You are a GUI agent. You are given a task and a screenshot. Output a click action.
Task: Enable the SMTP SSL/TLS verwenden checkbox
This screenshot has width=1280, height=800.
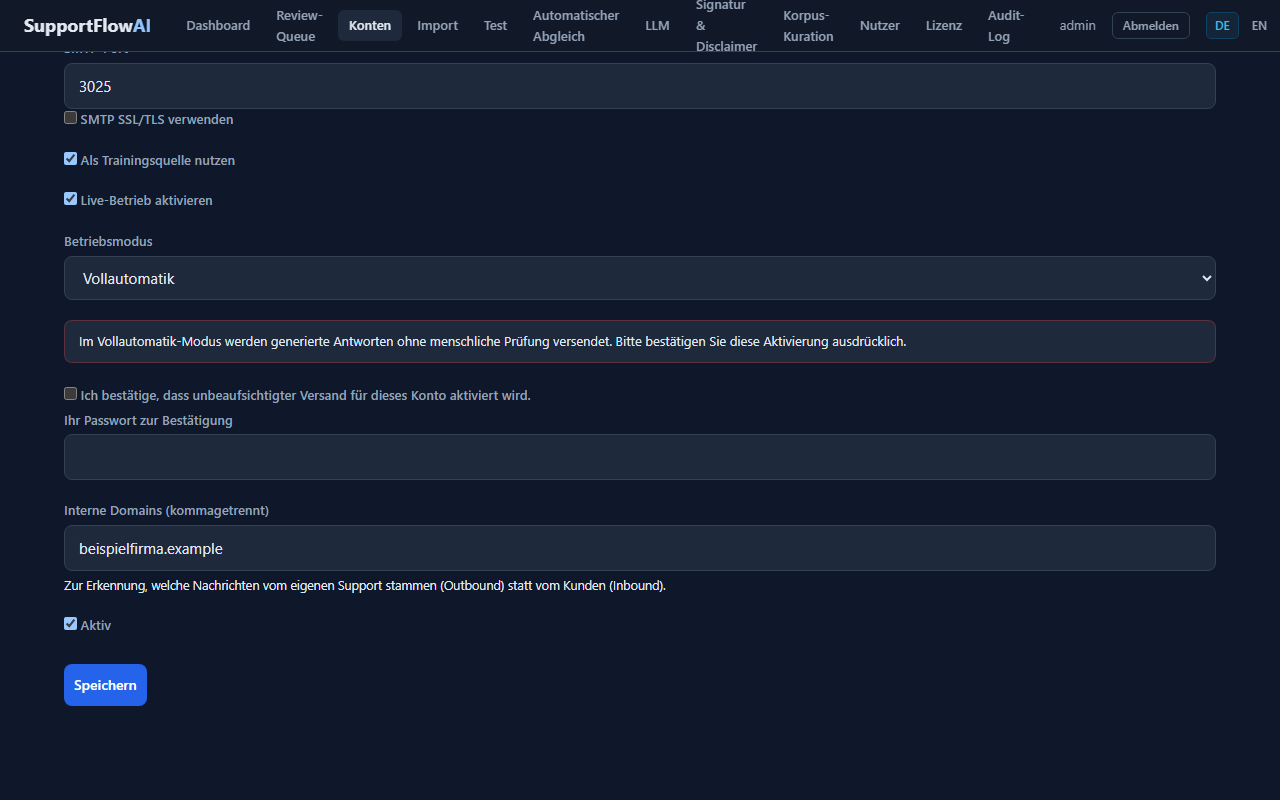70,118
